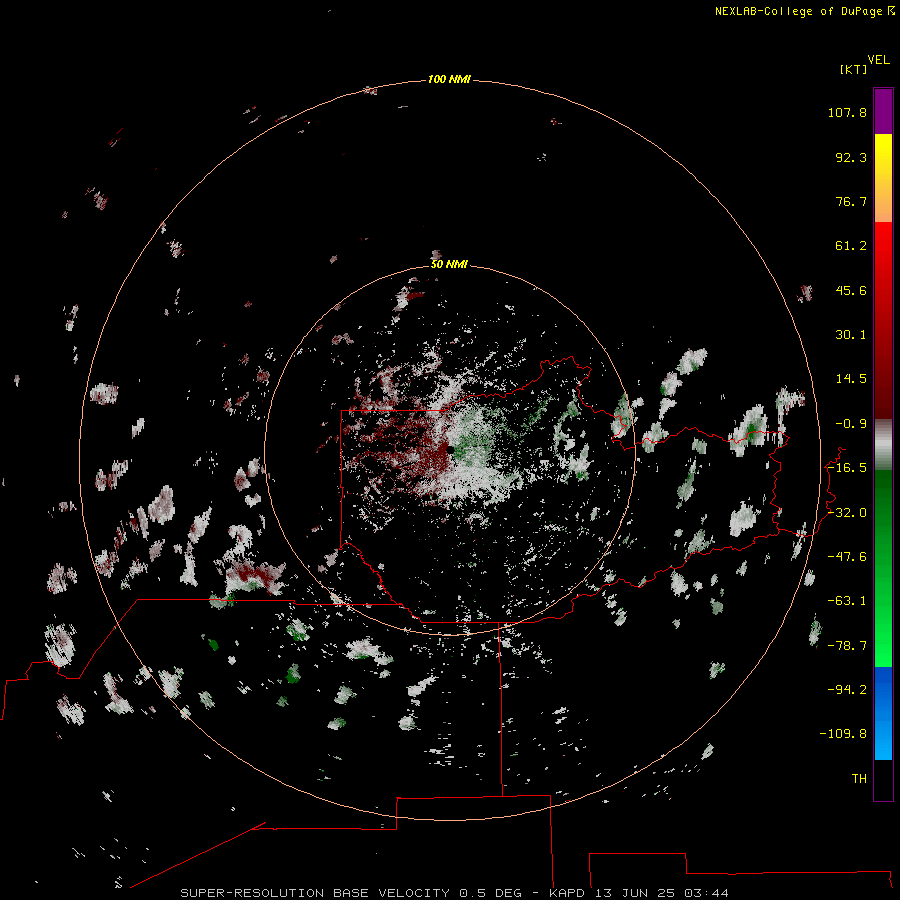Click the VEL legend title
The height and width of the screenshot is (900, 900).
(x=878, y=60)
